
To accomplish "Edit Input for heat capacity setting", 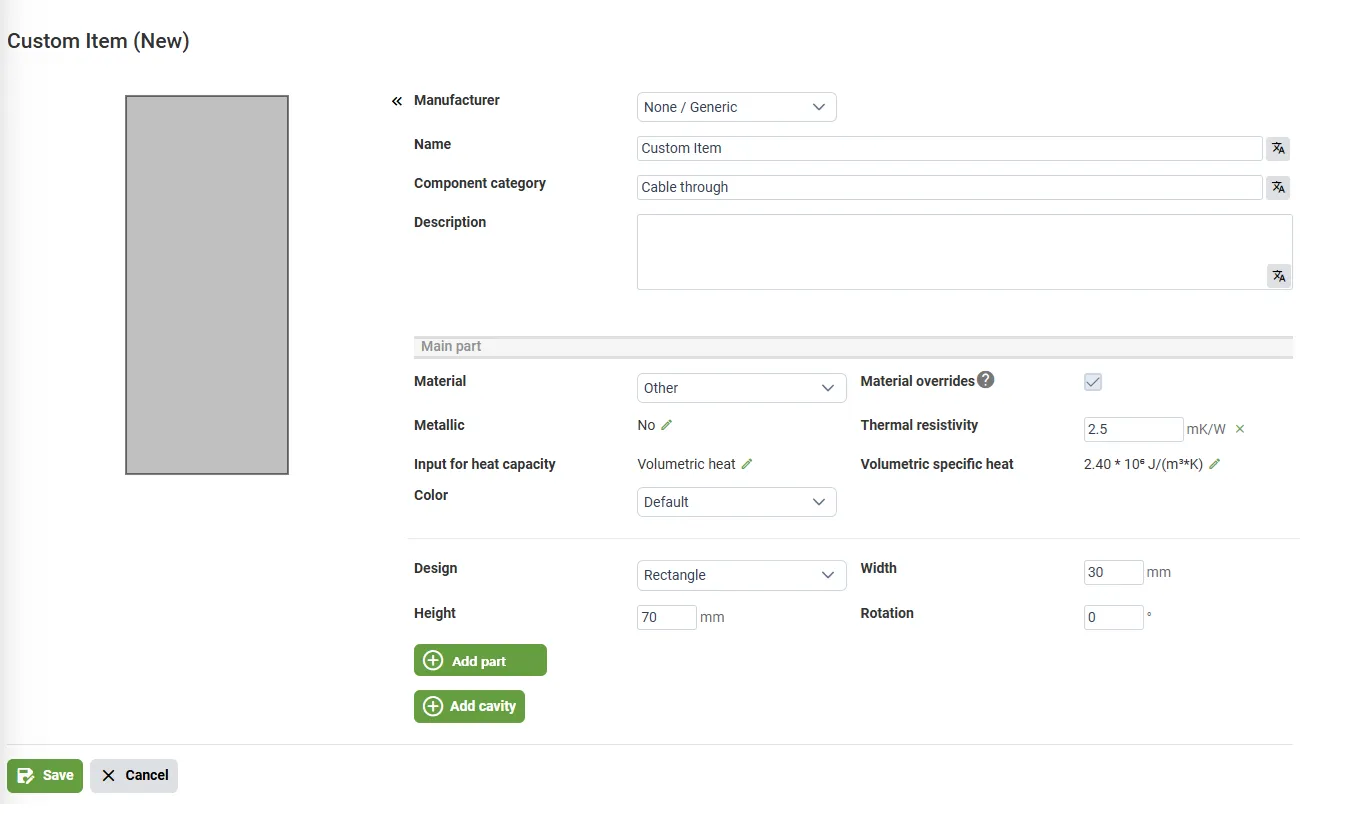I will 747,464.
